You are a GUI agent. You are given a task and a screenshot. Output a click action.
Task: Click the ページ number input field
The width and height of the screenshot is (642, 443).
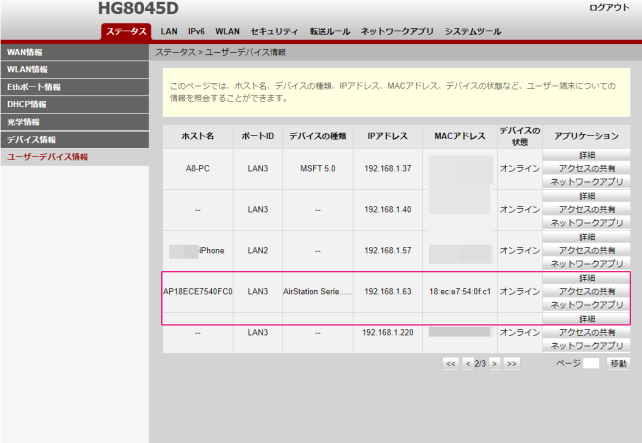click(x=591, y=363)
